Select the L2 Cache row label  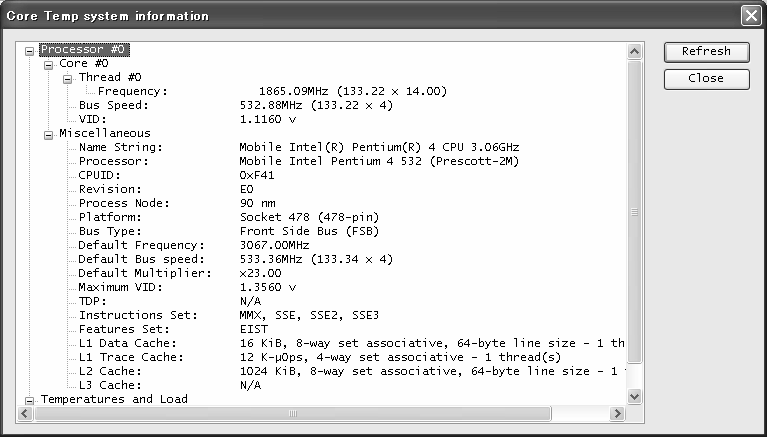coord(110,371)
